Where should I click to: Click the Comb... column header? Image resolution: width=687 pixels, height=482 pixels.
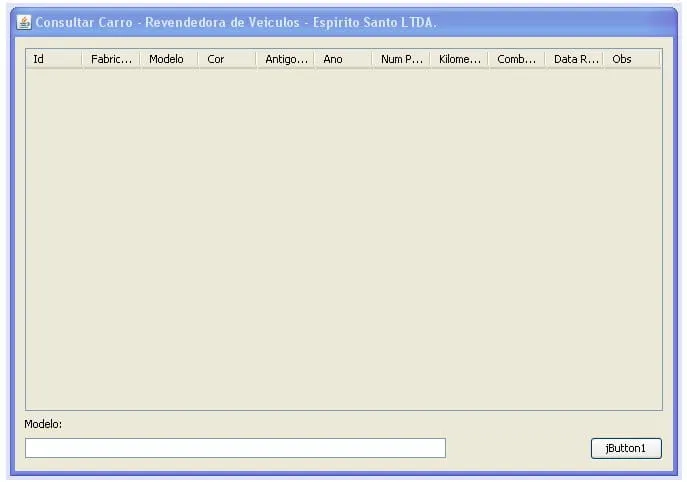pos(517,59)
